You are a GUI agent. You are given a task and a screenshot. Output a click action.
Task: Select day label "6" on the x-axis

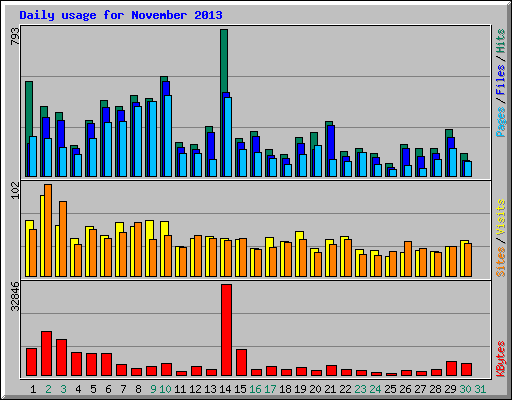[x=108, y=389]
